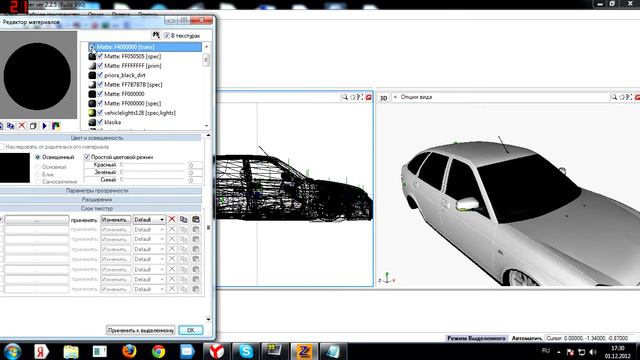Adjust the 'Красный' red slider
Viewport: 640px width, 360px height.
[x=153, y=164]
